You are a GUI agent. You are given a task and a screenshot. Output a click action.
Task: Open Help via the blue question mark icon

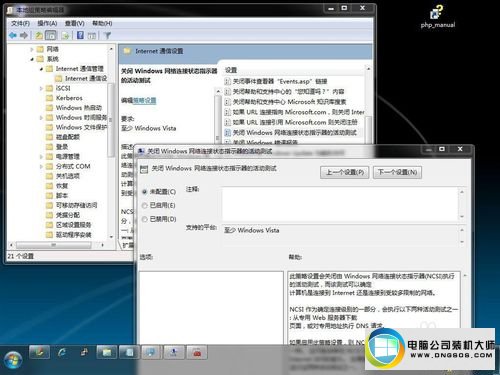[x=80, y=35]
